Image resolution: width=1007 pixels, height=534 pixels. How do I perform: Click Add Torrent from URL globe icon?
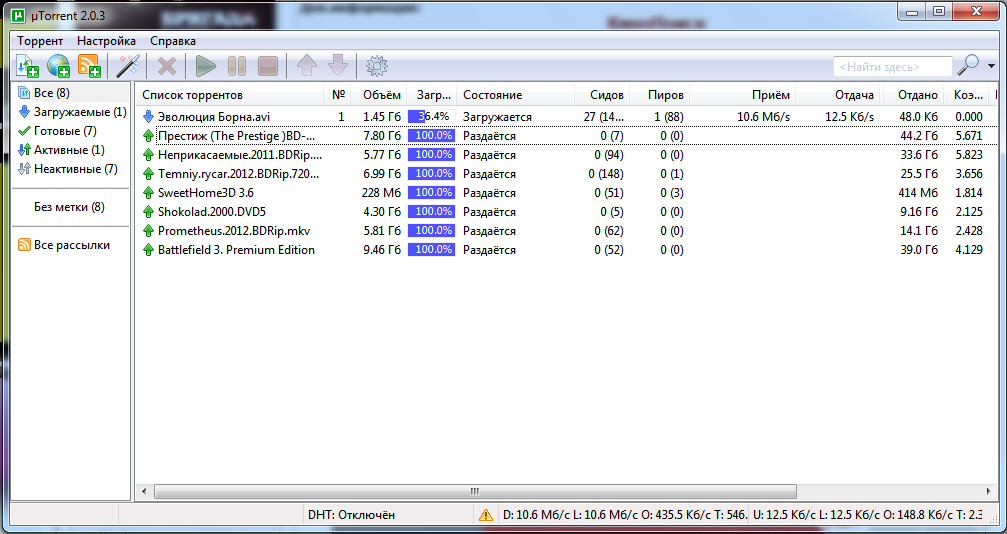pyautogui.click(x=58, y=66)
